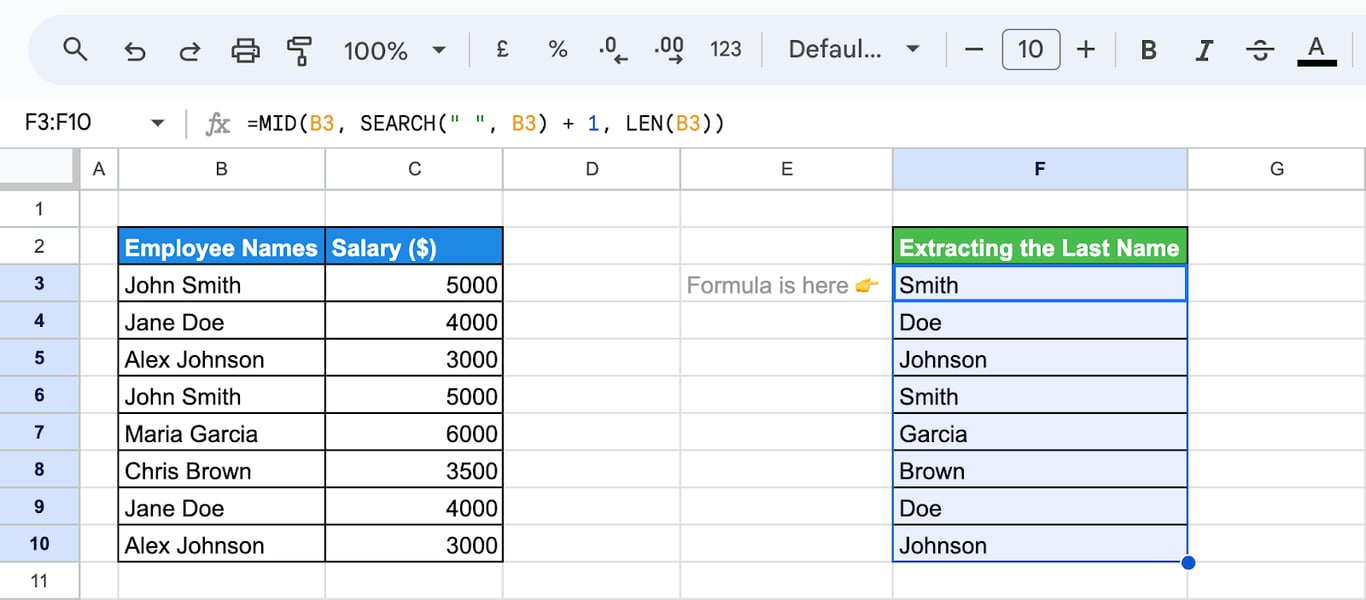Activate the paint format roller
The image size is (1366, 600).
[x=299, y=49]
